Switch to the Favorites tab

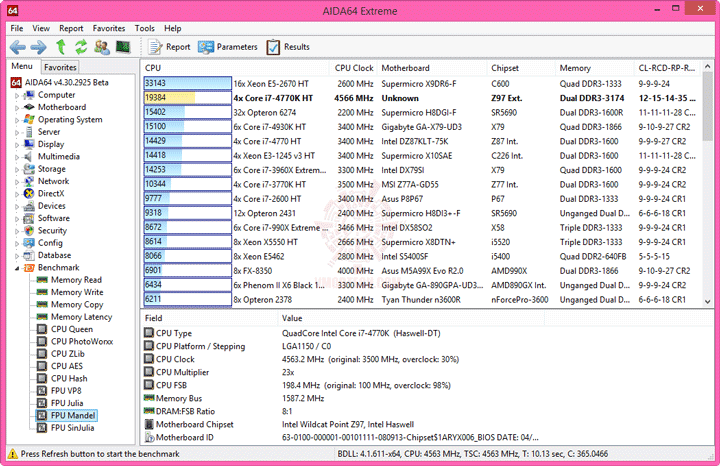60,67
